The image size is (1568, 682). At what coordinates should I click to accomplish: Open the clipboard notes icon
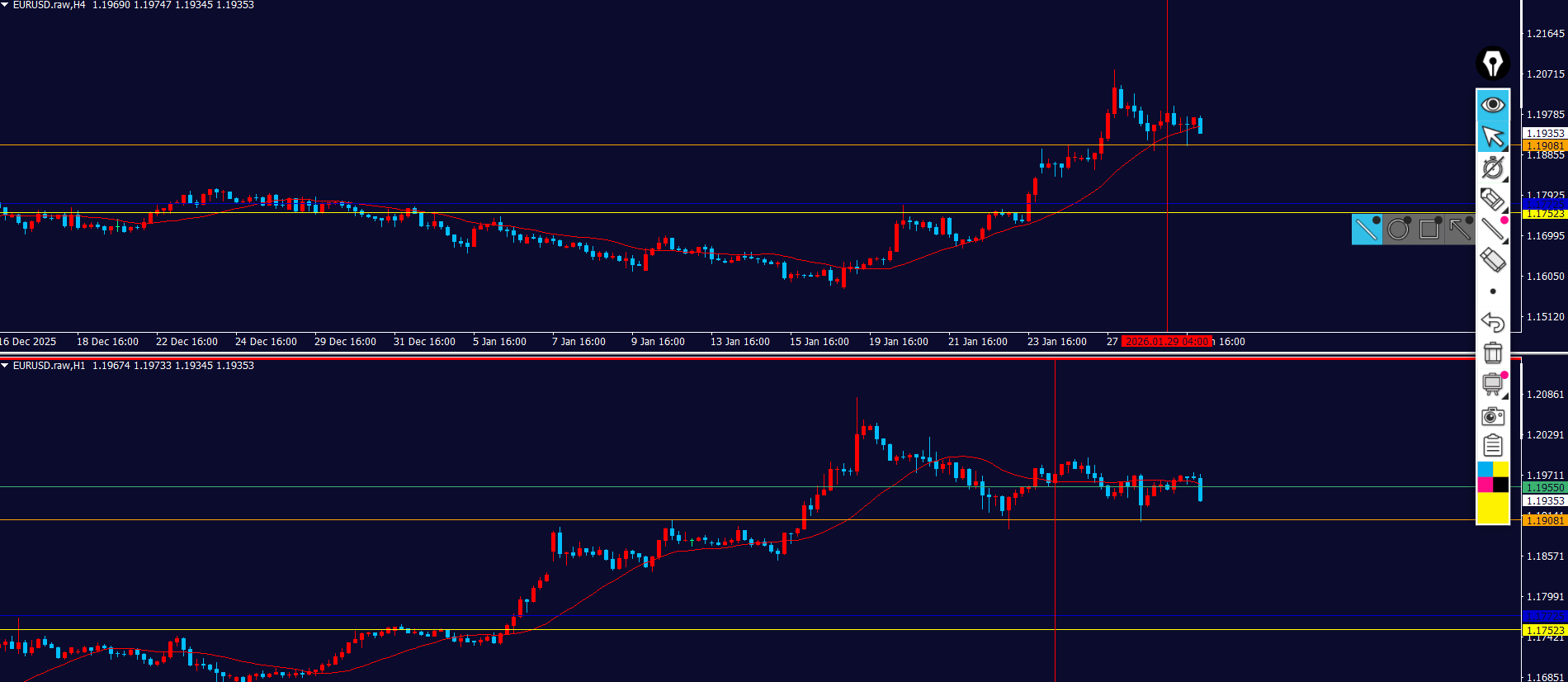tap(1492, 446)
